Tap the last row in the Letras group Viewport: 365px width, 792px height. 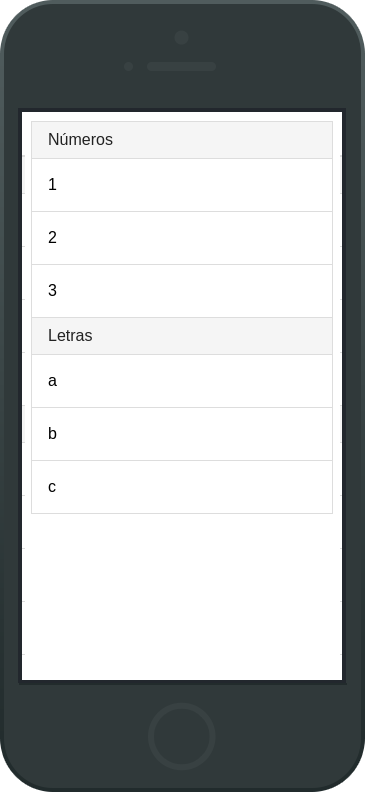(182, 487)
